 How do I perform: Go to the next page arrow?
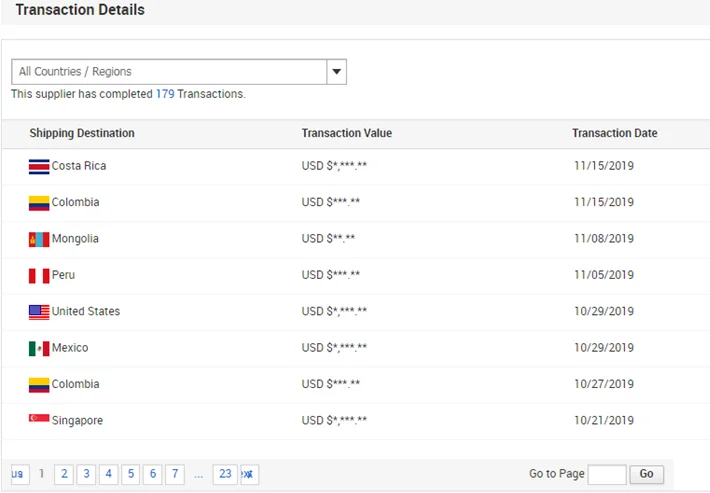pos(248,474)
